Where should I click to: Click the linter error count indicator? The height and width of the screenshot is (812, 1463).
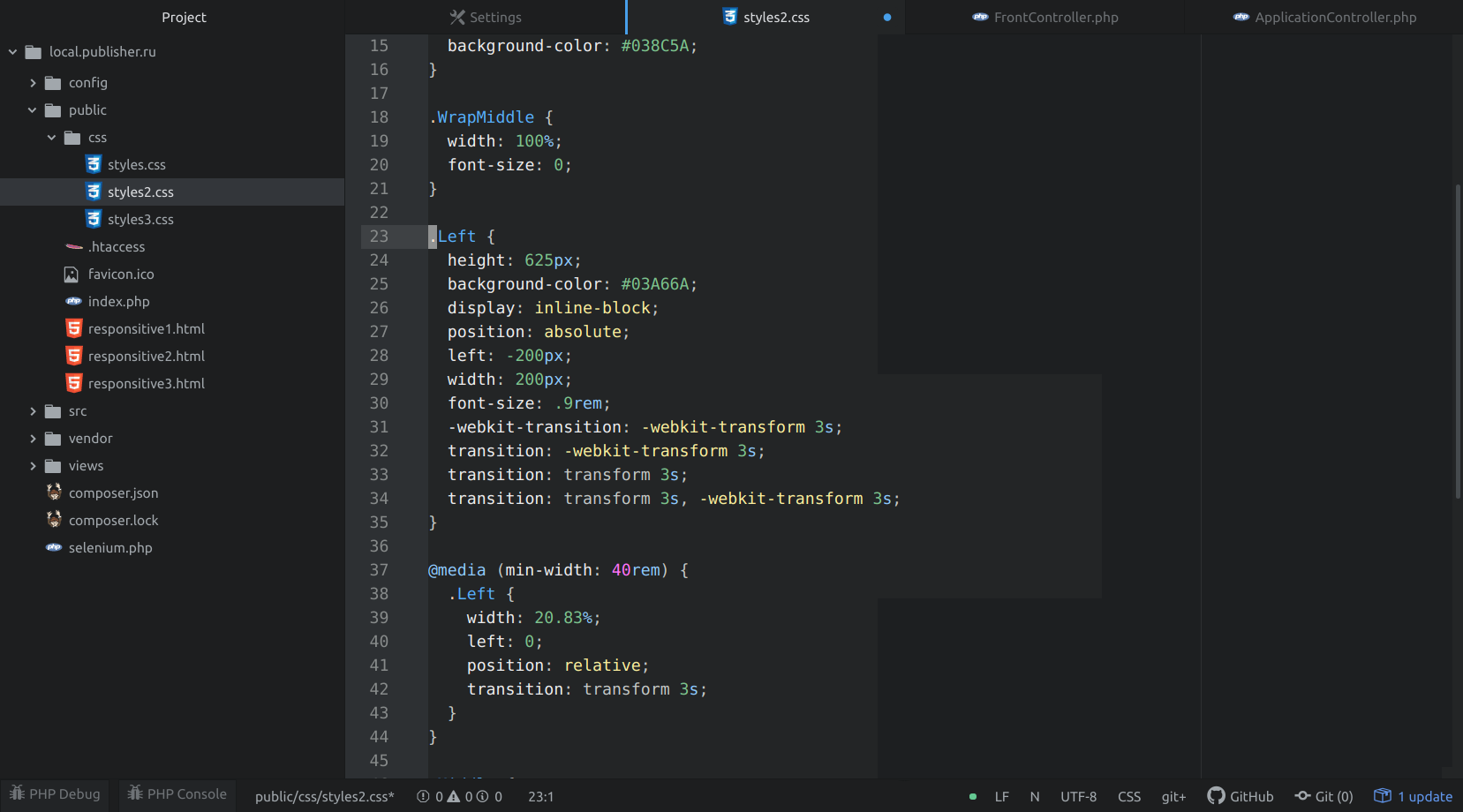(x=431, y=796)
